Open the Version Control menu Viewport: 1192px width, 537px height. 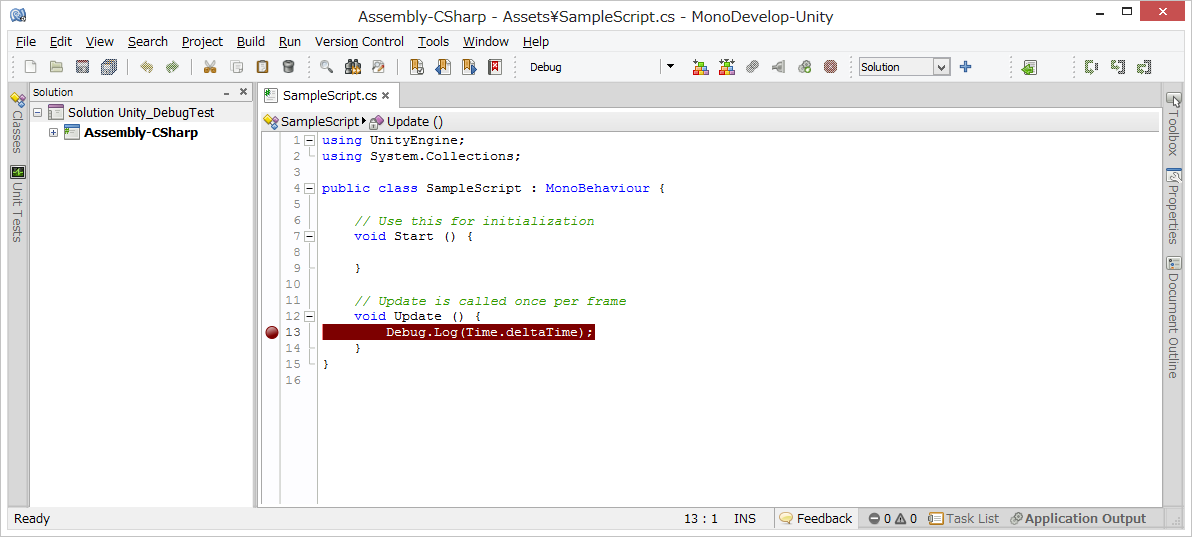pos(359,42)
